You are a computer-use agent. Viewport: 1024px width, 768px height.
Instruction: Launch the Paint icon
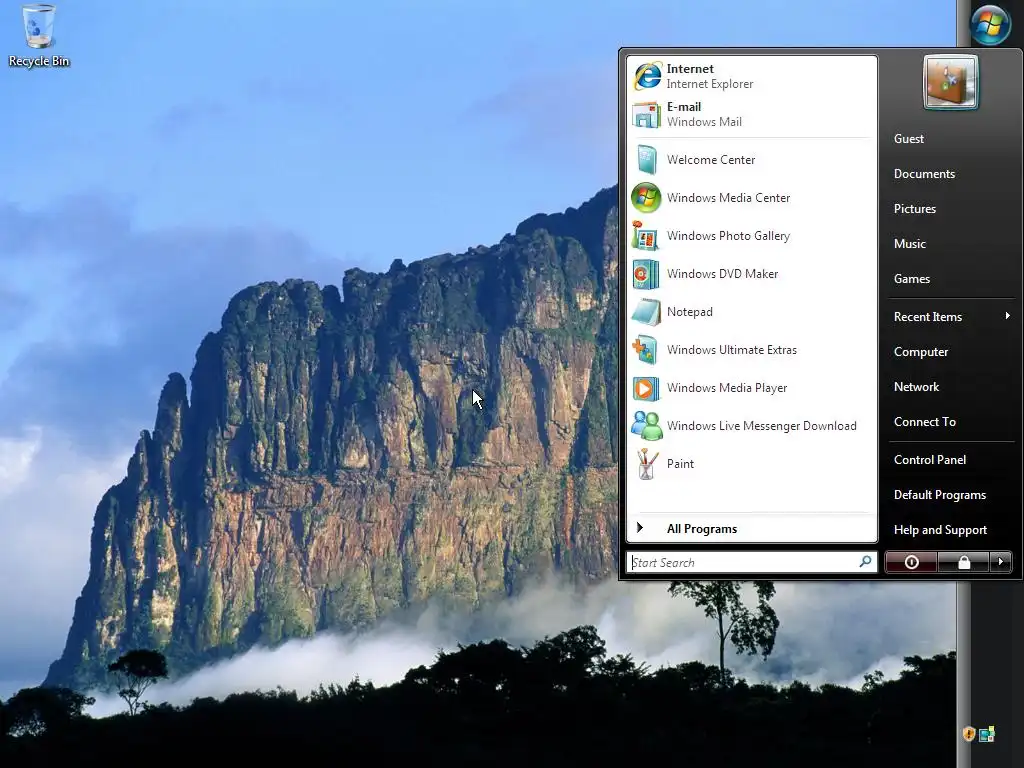[x=646, y=464]
